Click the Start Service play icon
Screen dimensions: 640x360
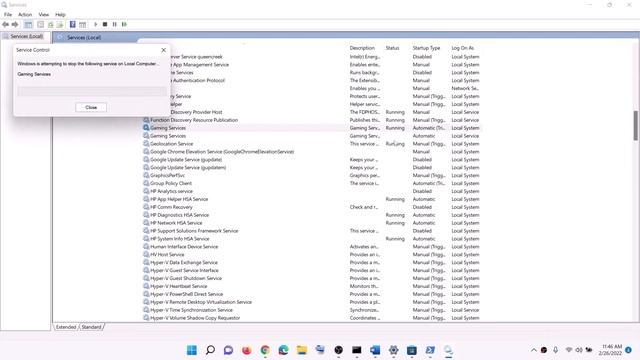(96, 24)
